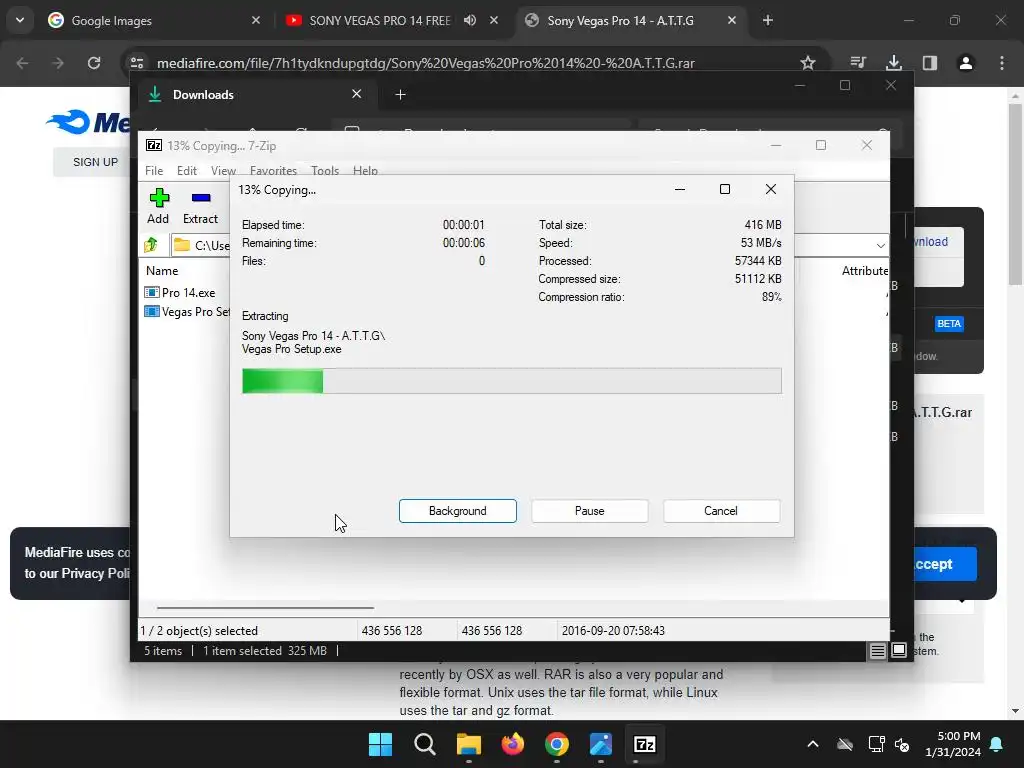The image size is (1024, 768).
Task: Open the Chrome three-dot menu
Action: pyautogui.click(x=1002, y=63)
